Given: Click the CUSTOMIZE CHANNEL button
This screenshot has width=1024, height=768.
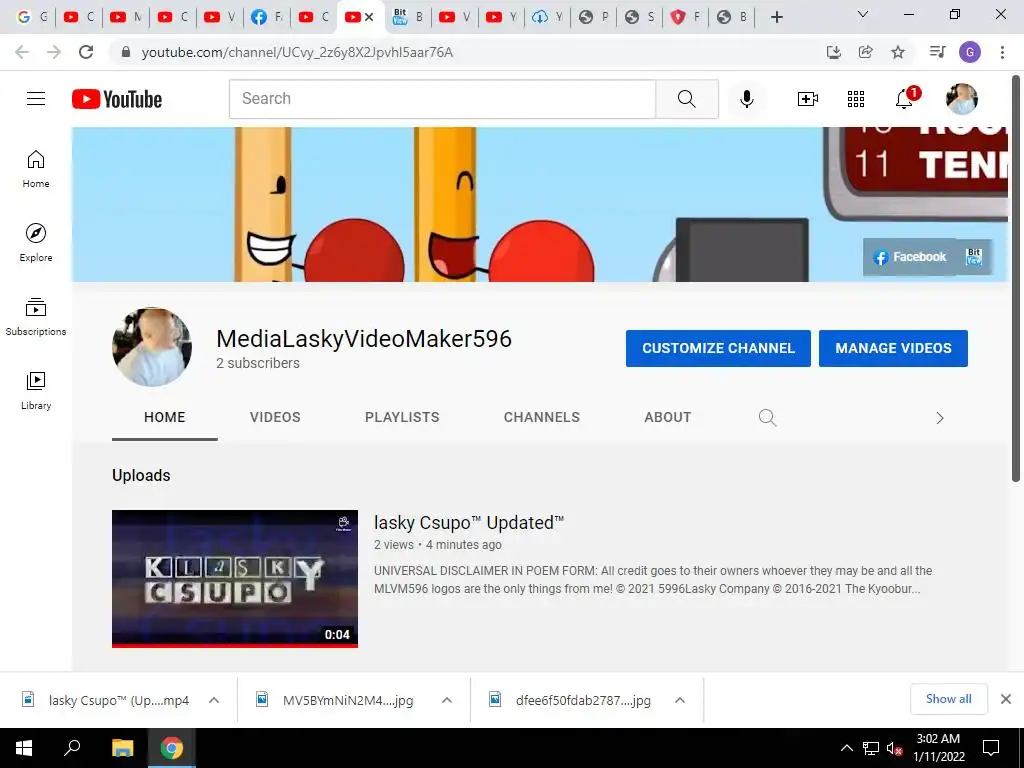Looking at the screenshot, I should pos(718,348).
